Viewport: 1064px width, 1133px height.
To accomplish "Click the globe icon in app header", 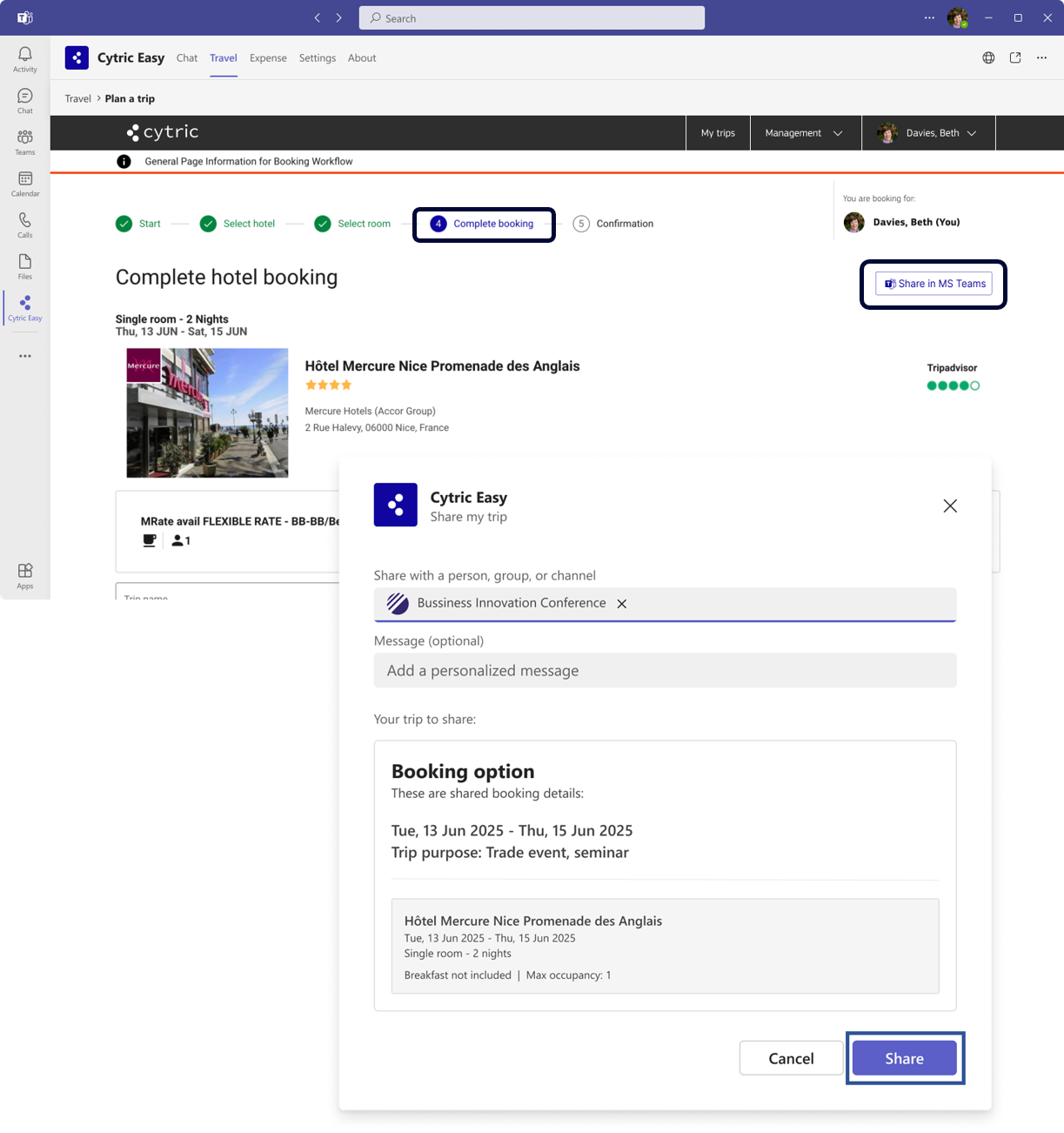I will click(988, 58).
